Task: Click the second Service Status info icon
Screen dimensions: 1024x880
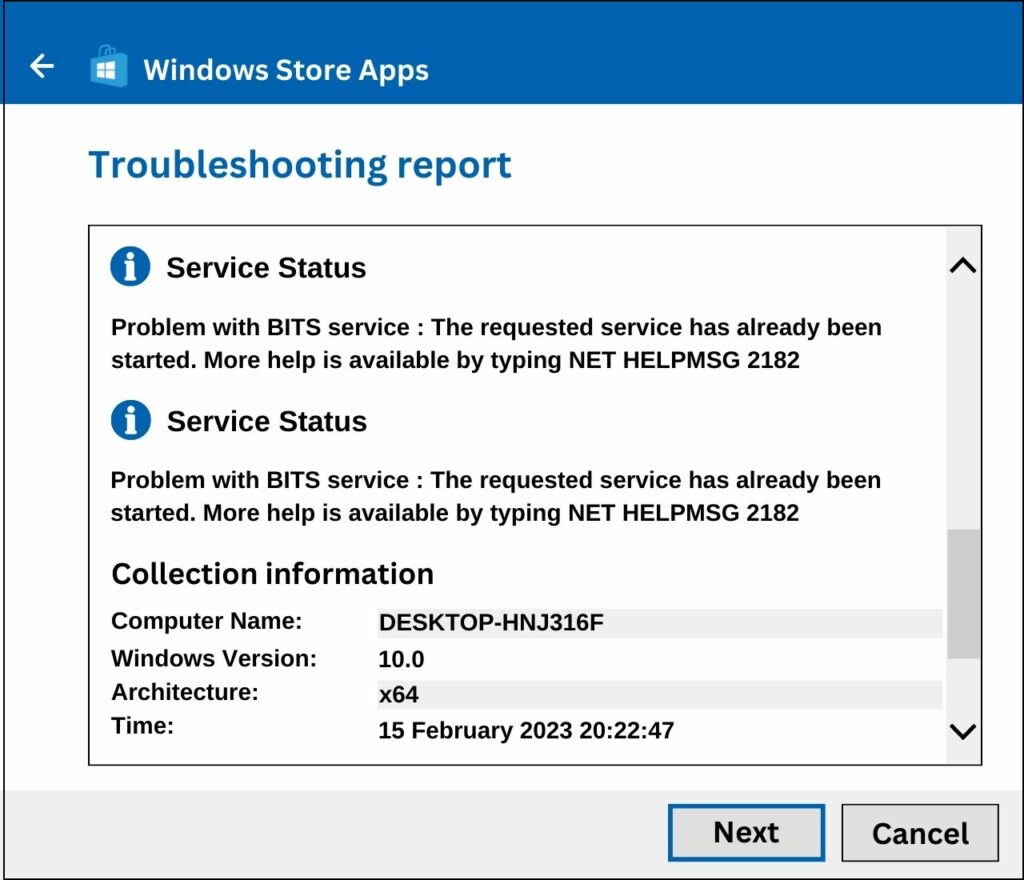Action: 131,420
